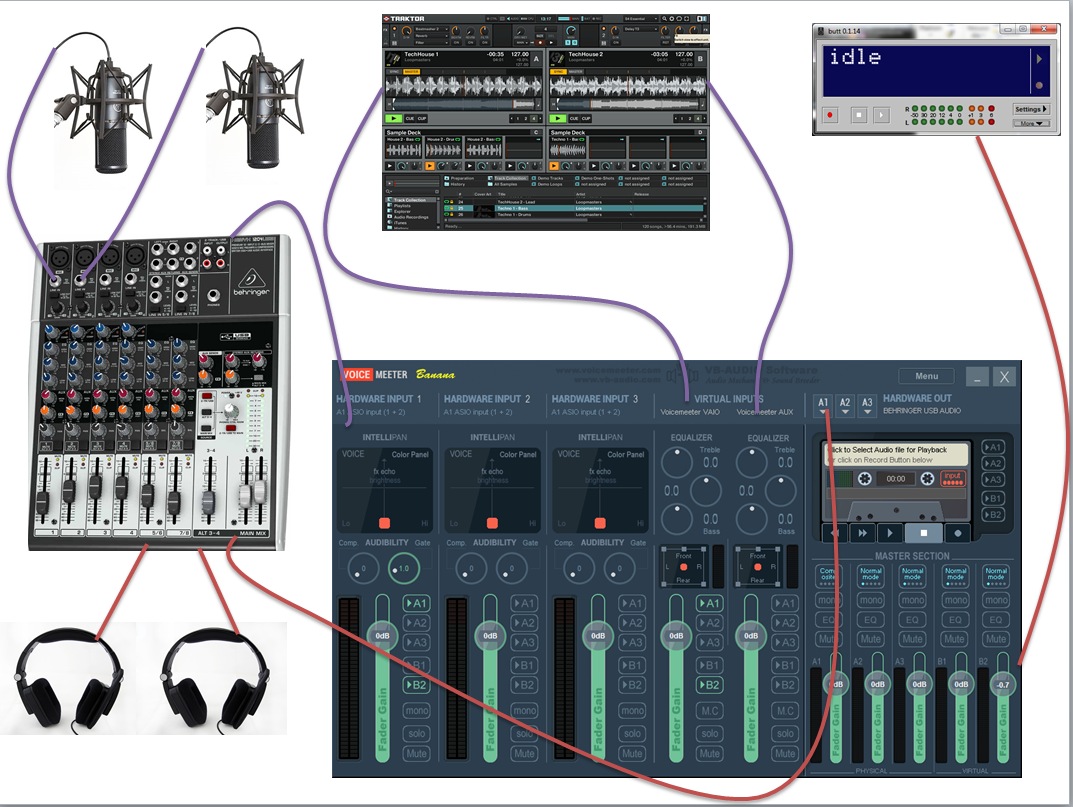Toggle B2 routing on Voicemeeter VAIO strip
1073x807 pixels.
point(710,684)
